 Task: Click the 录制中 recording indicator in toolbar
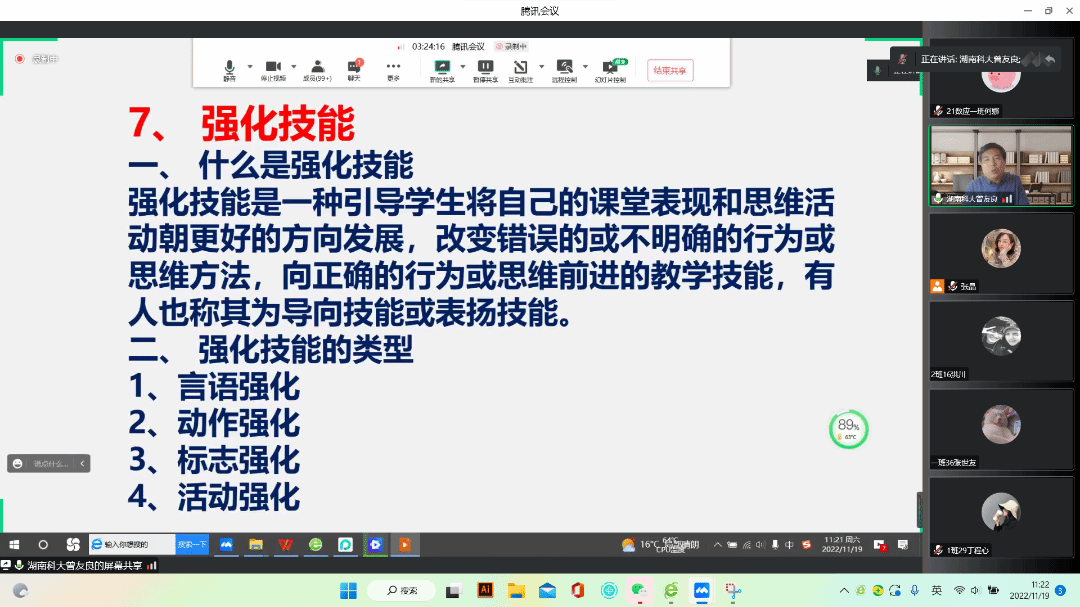tap(511, 47)
